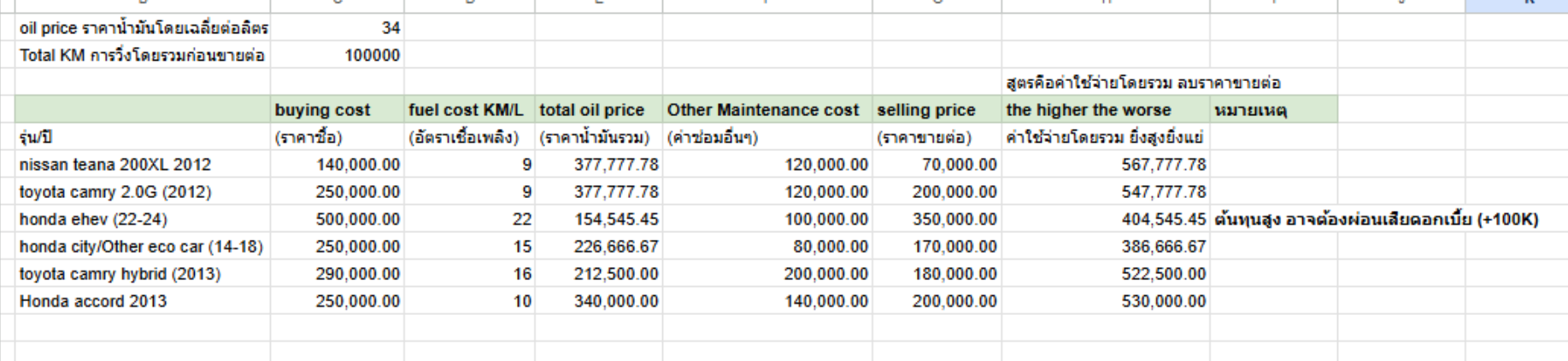Select the Total KM value 100000
1568x361 pixels.
(338, 55)
